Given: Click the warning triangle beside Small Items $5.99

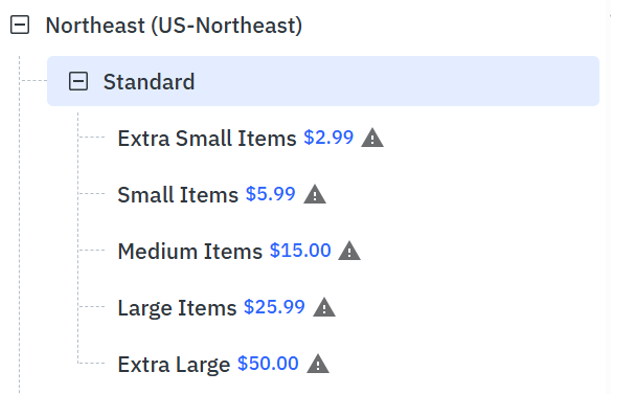Looking at the screenshot, I should tap(315, 194).
